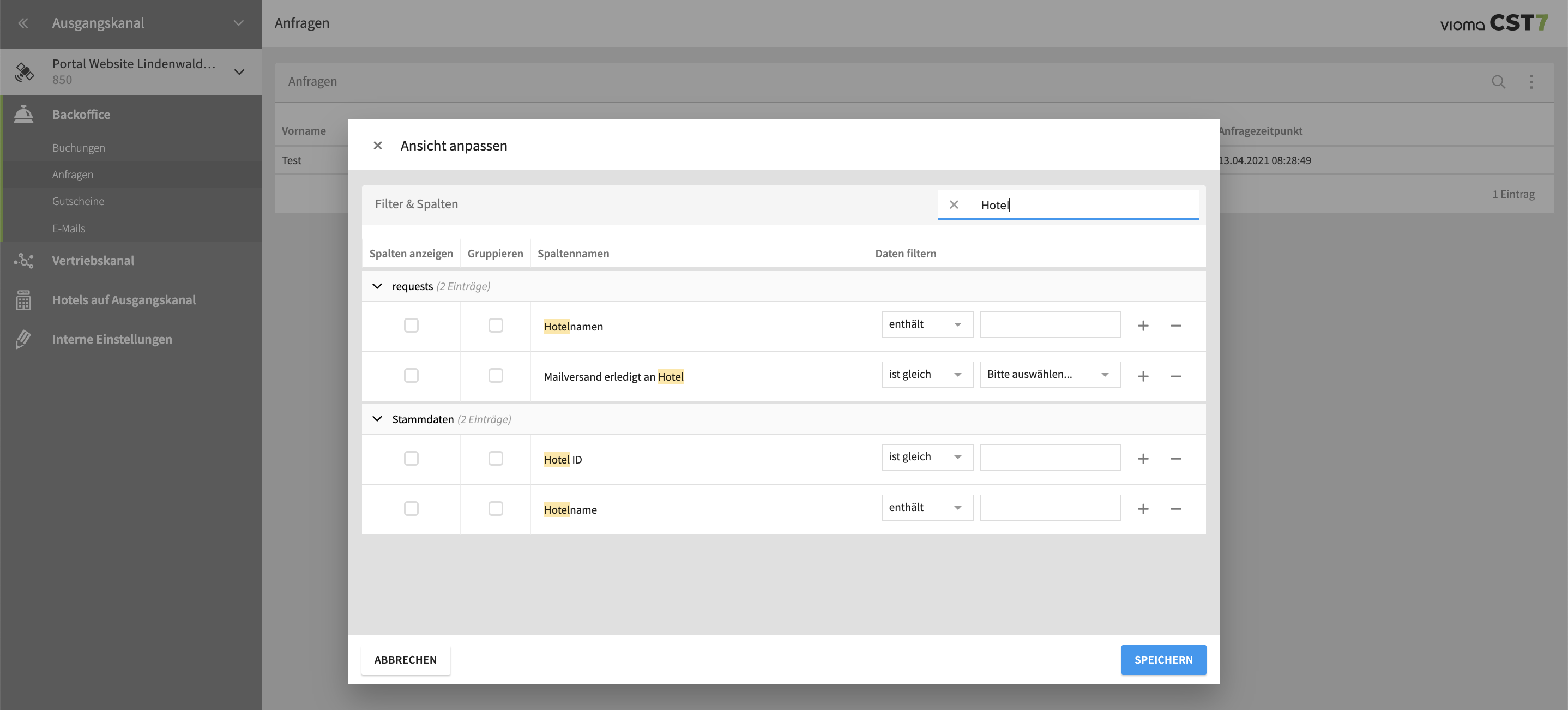Collapse the Stammdaten group
The image size is (1568, 710).
(377, 419)
